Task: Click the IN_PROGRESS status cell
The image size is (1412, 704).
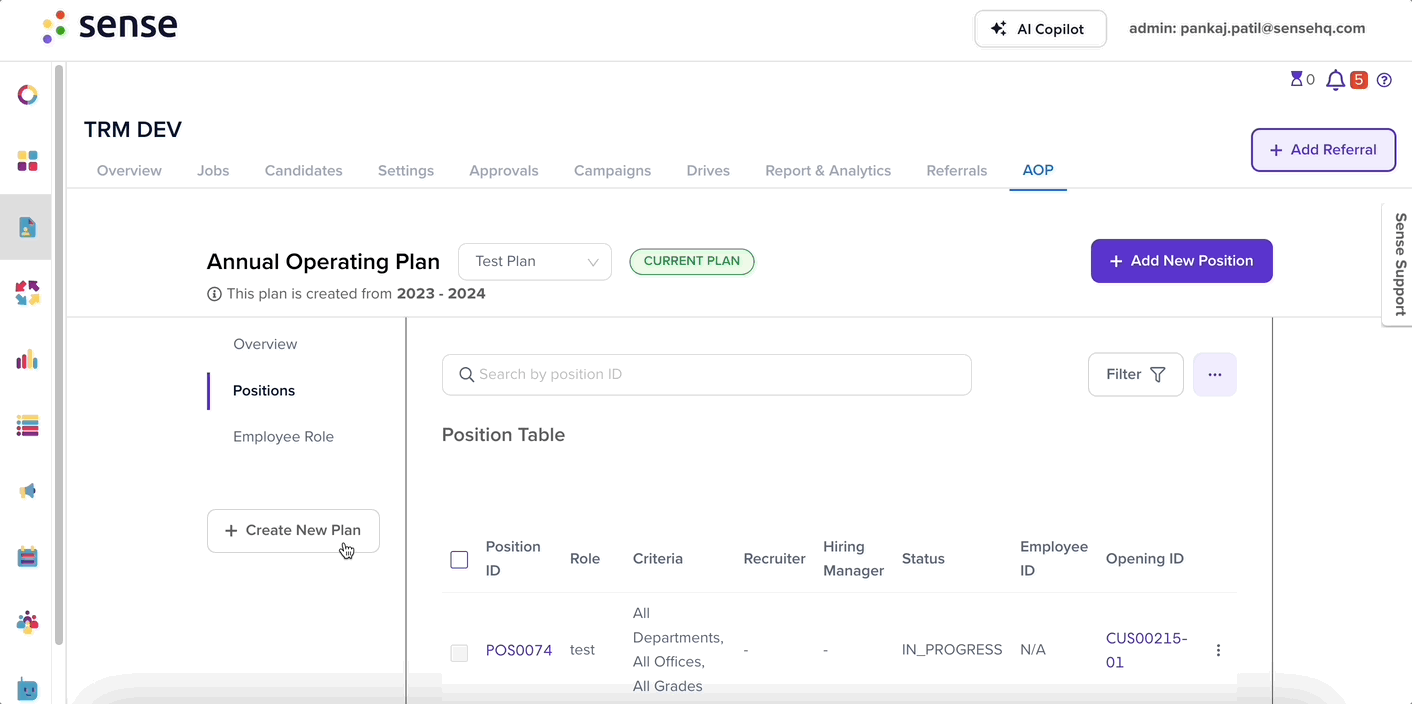Action: click(x=952, y=650)
